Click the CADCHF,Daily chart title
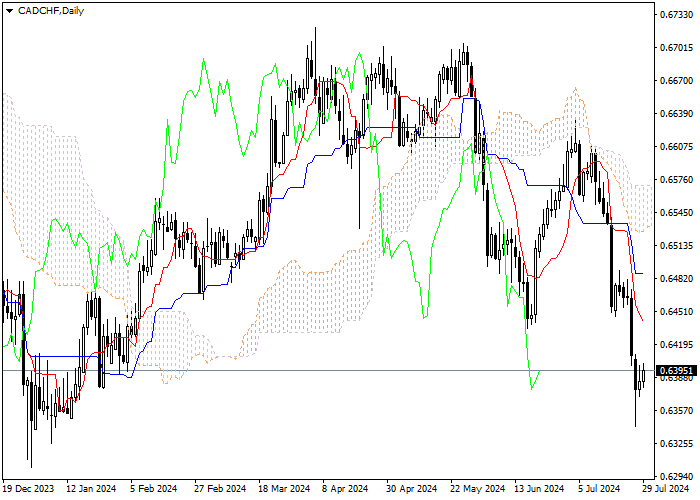This screenshot has width=700, height=500. coord(51,11)
